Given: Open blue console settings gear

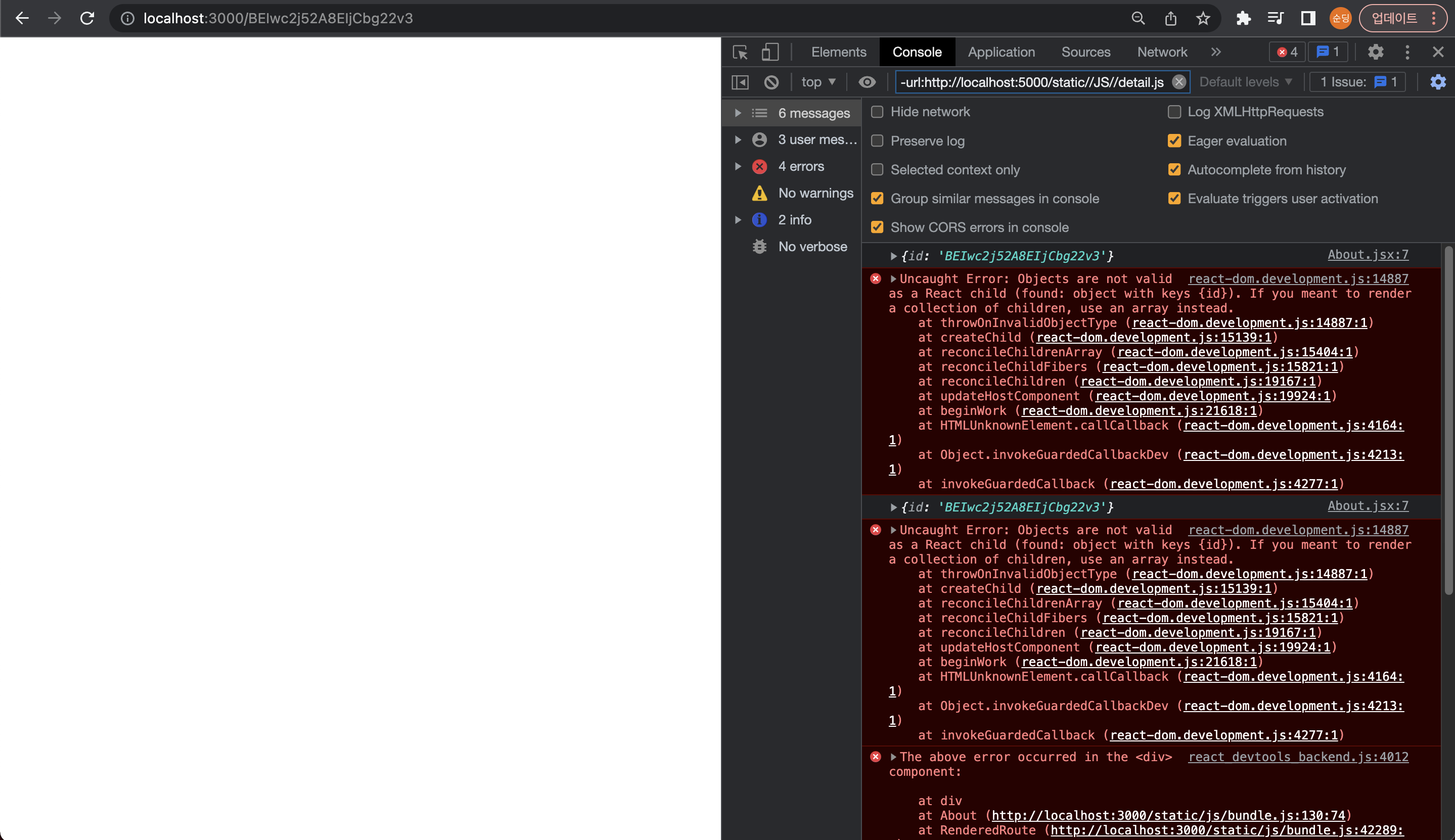Looking at the screenshot, I should click(x=1438, y=82).
